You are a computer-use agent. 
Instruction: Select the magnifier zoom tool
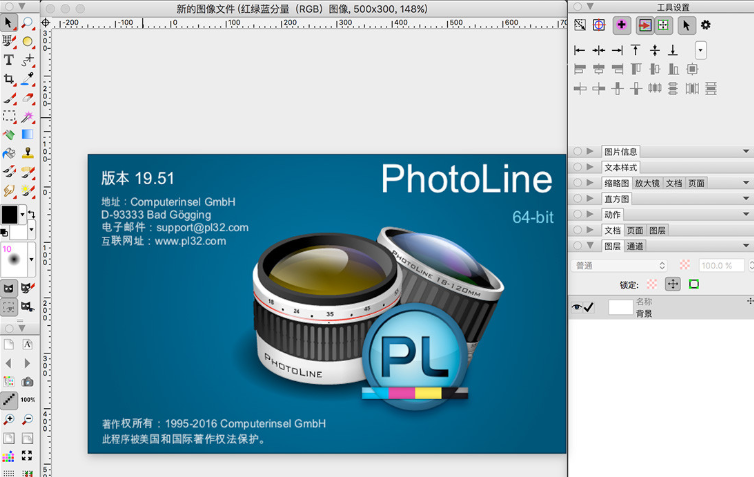coord(28,23)
